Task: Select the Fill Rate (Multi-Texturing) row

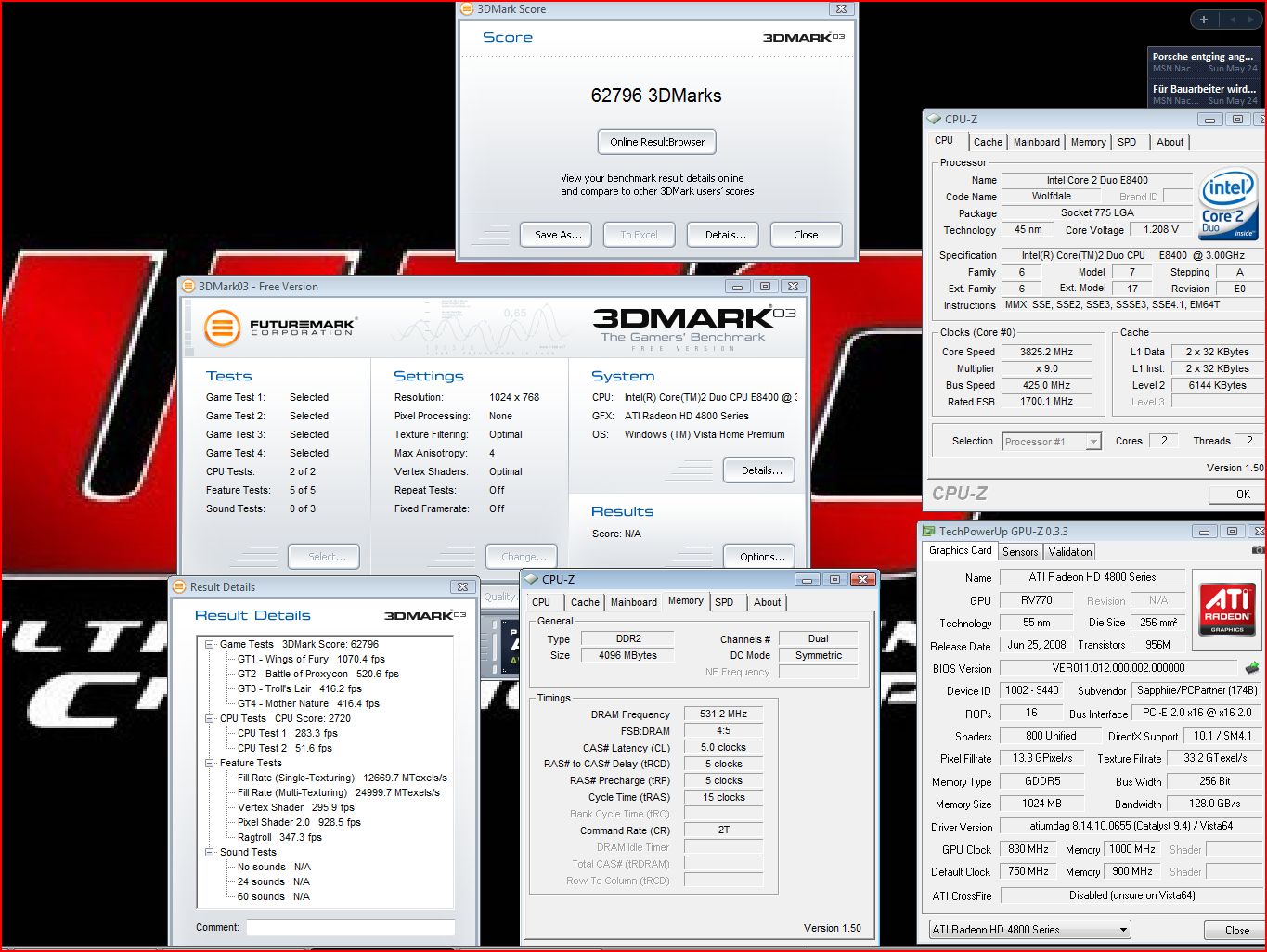Action: click(x=339, y=792)
